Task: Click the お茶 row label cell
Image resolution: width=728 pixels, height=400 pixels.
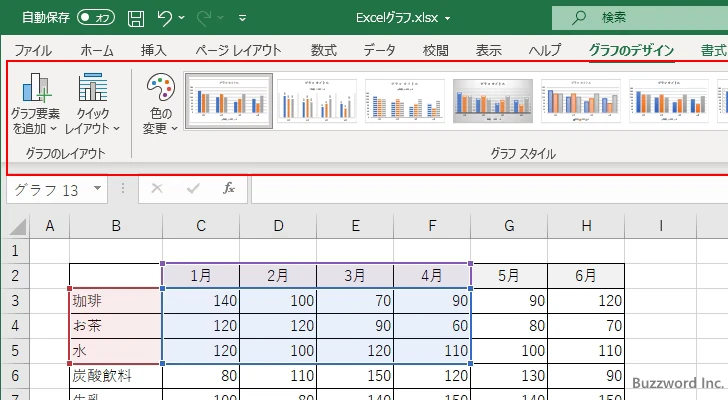Action: pyautogui.click(x=116, y=326)
